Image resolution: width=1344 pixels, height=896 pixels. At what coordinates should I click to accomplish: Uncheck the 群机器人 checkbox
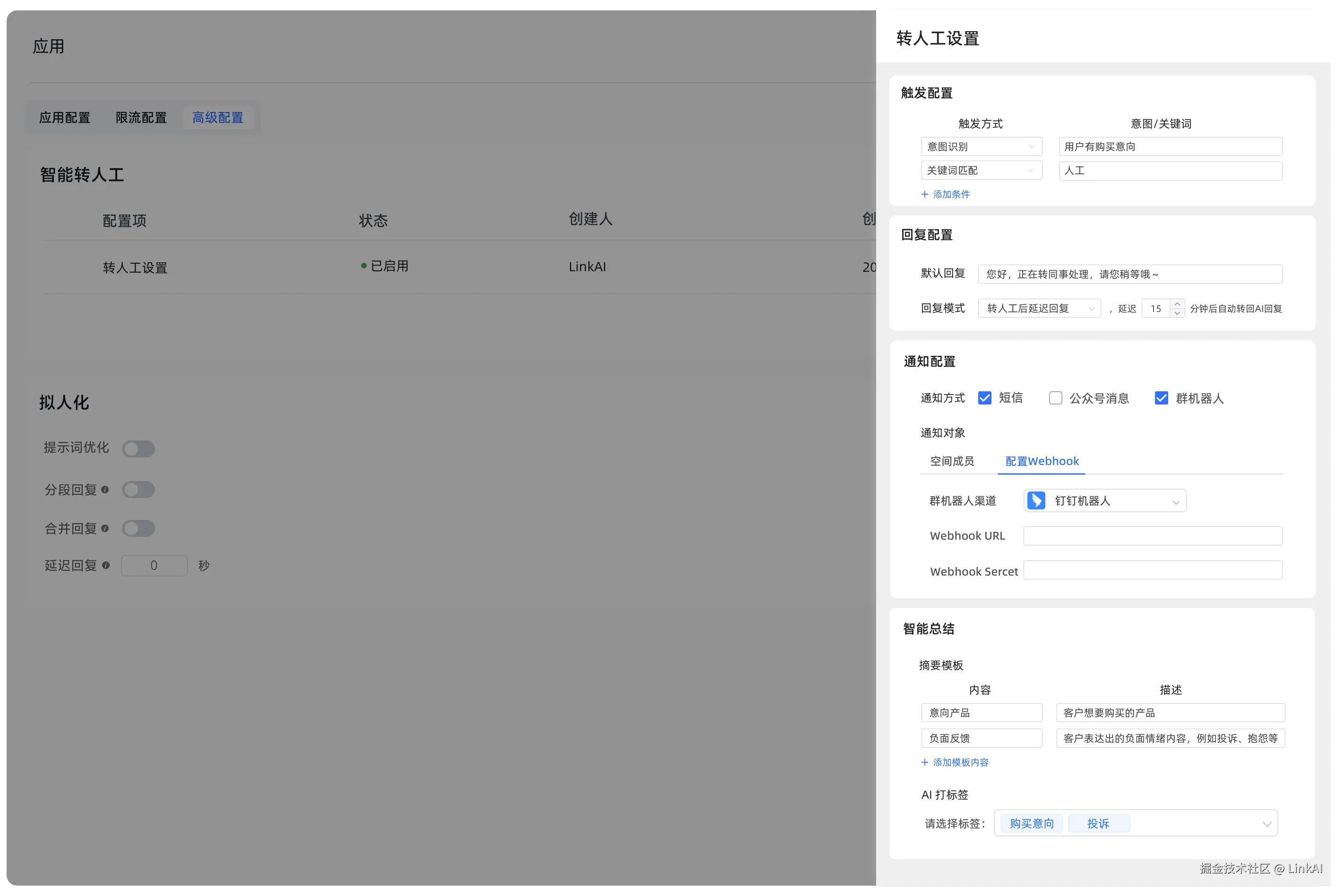point(1161,398)
